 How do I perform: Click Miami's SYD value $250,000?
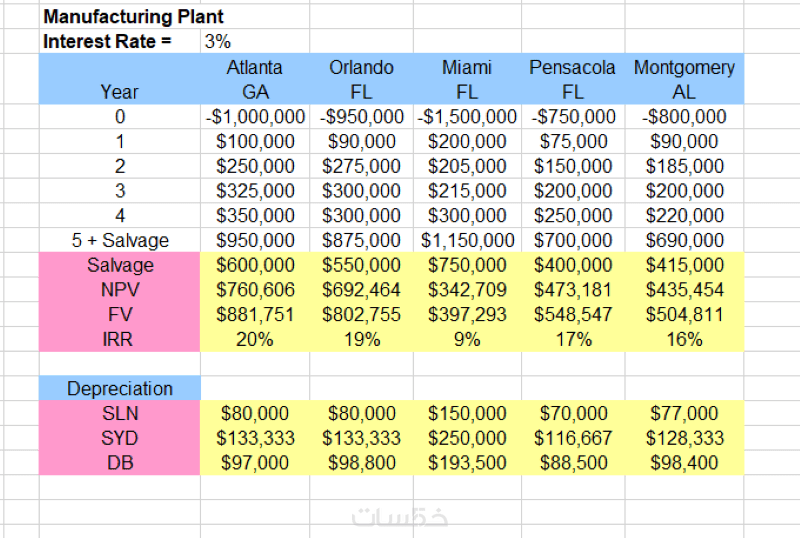point(467,438)
